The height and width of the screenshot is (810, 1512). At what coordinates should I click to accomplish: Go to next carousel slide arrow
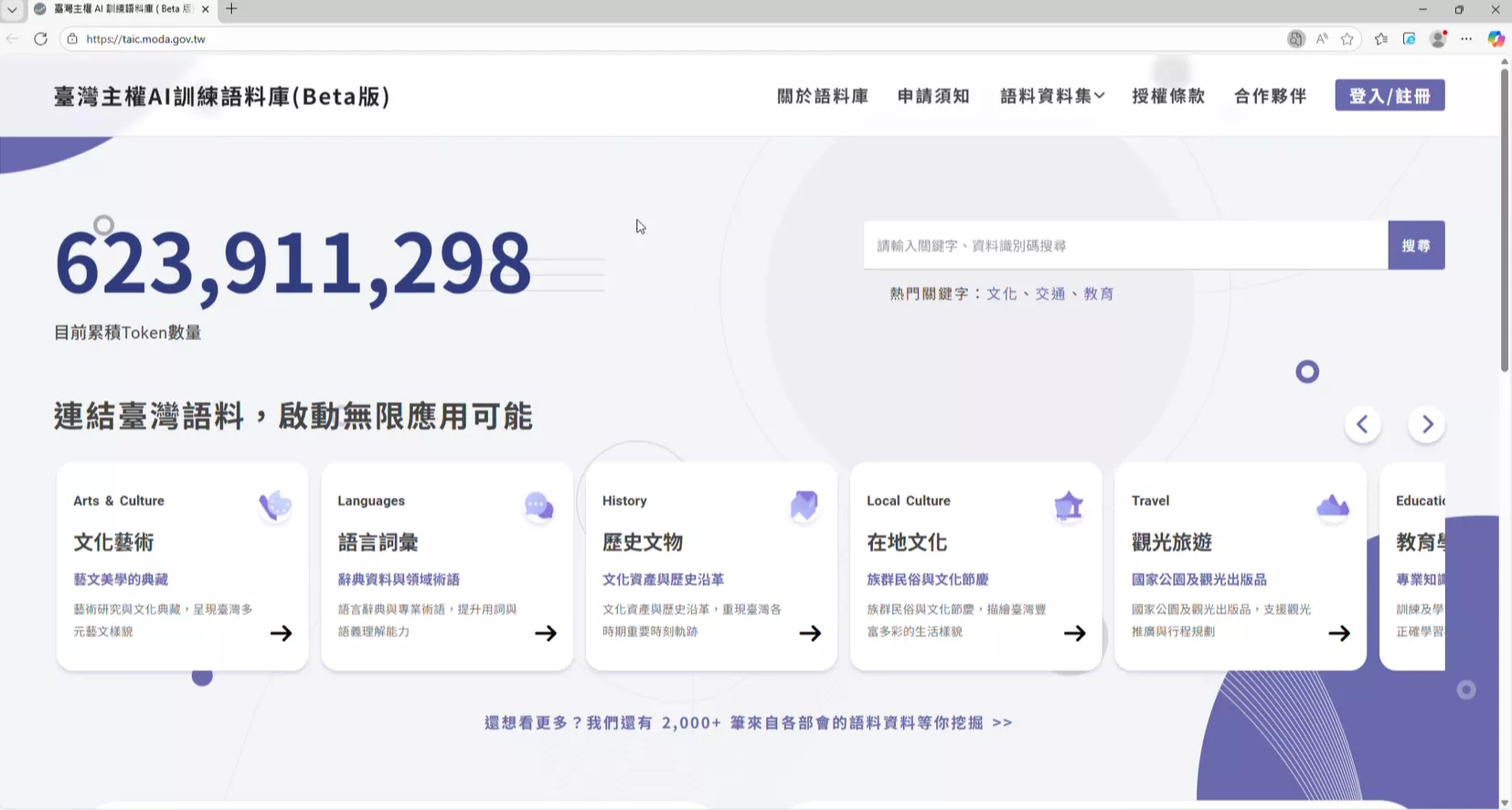(1426, 424)
